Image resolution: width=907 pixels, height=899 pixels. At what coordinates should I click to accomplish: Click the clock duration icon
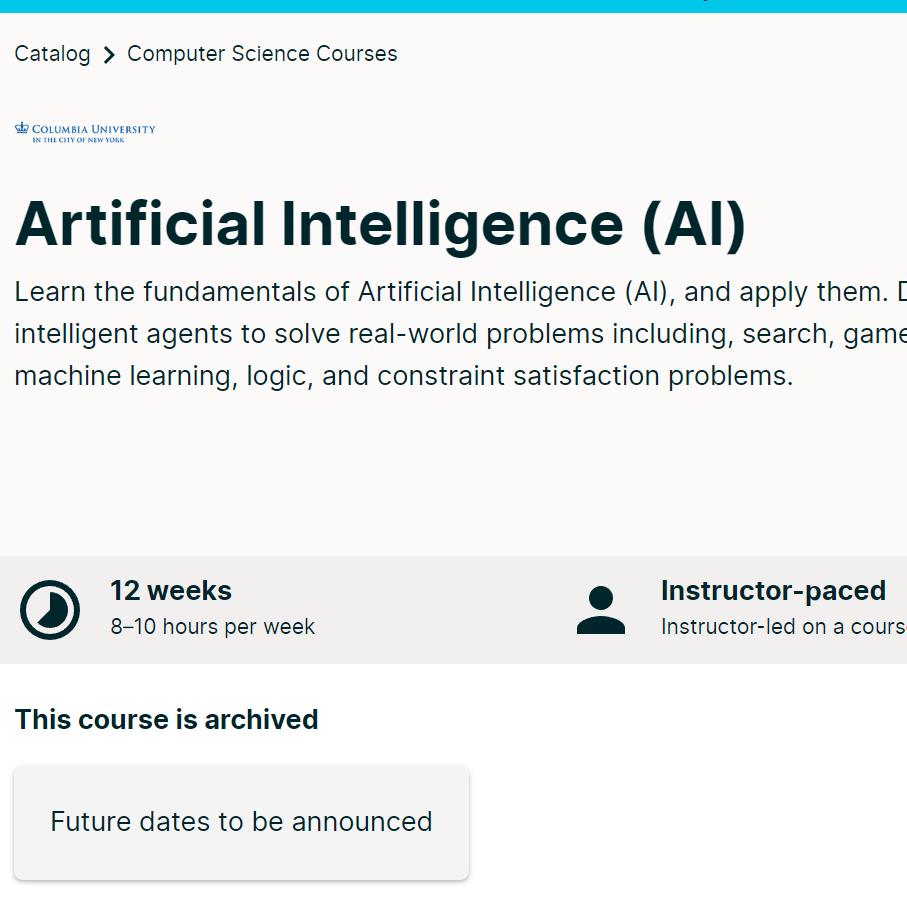tap(50, 609)
